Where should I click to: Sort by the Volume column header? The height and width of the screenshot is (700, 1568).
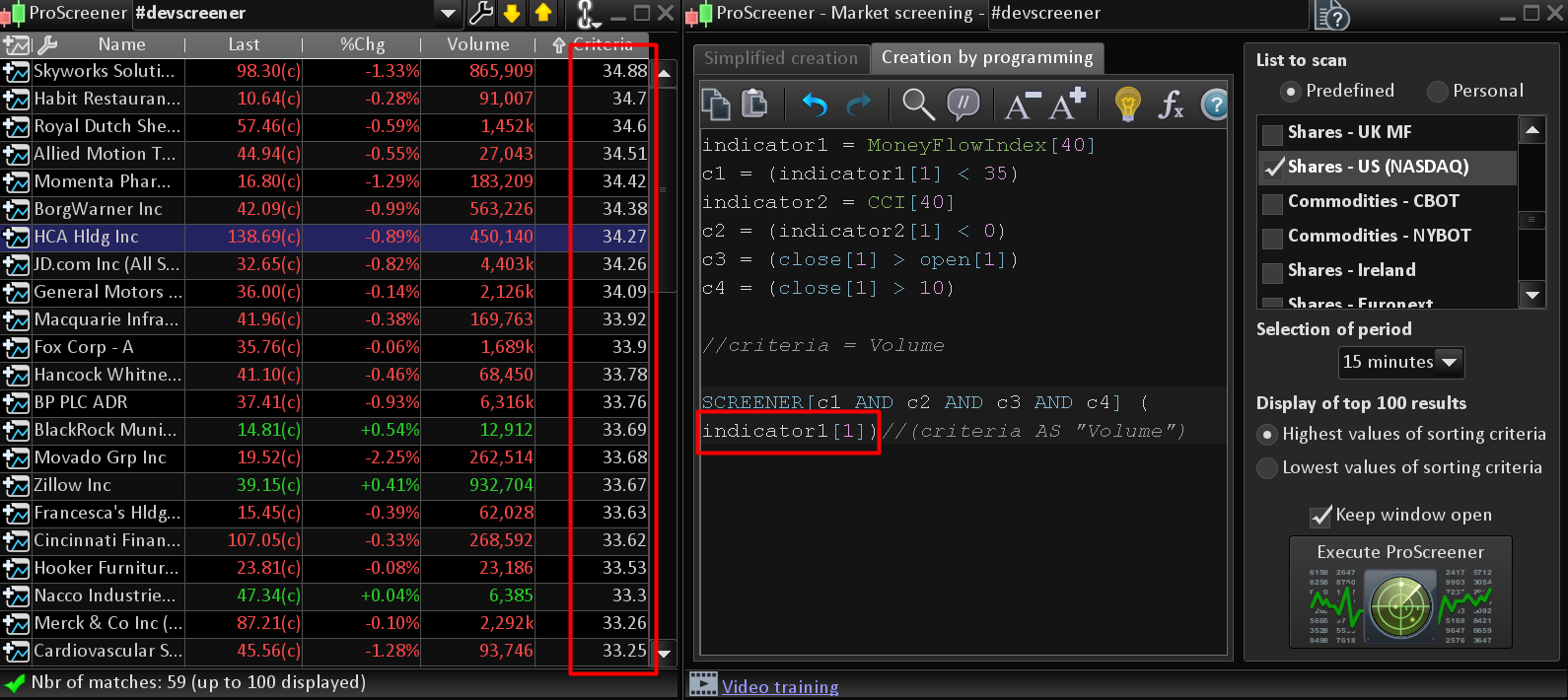pos(478,44)
